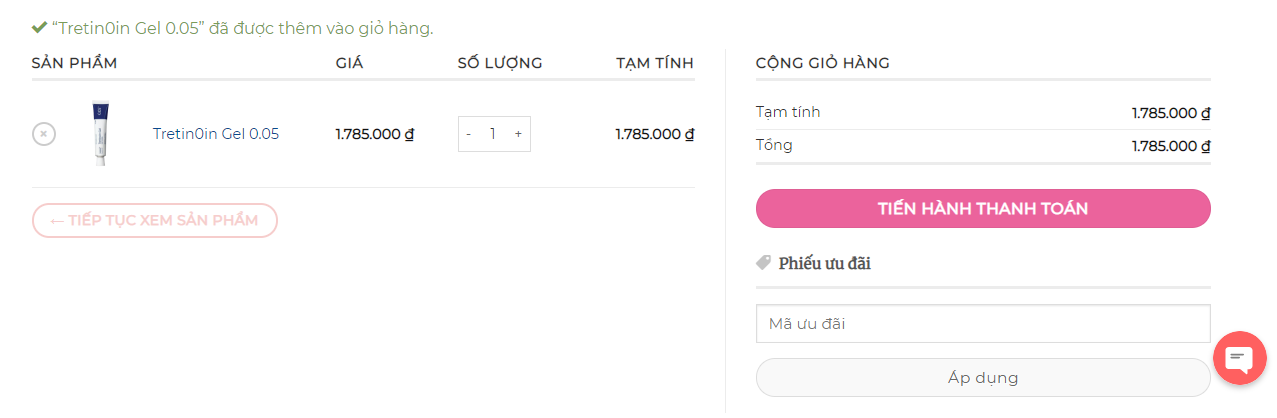This screenshot has width=1277, height=418.
Task: Open the Tretin0in Gel product thumbnail
Action: point(99,133)
